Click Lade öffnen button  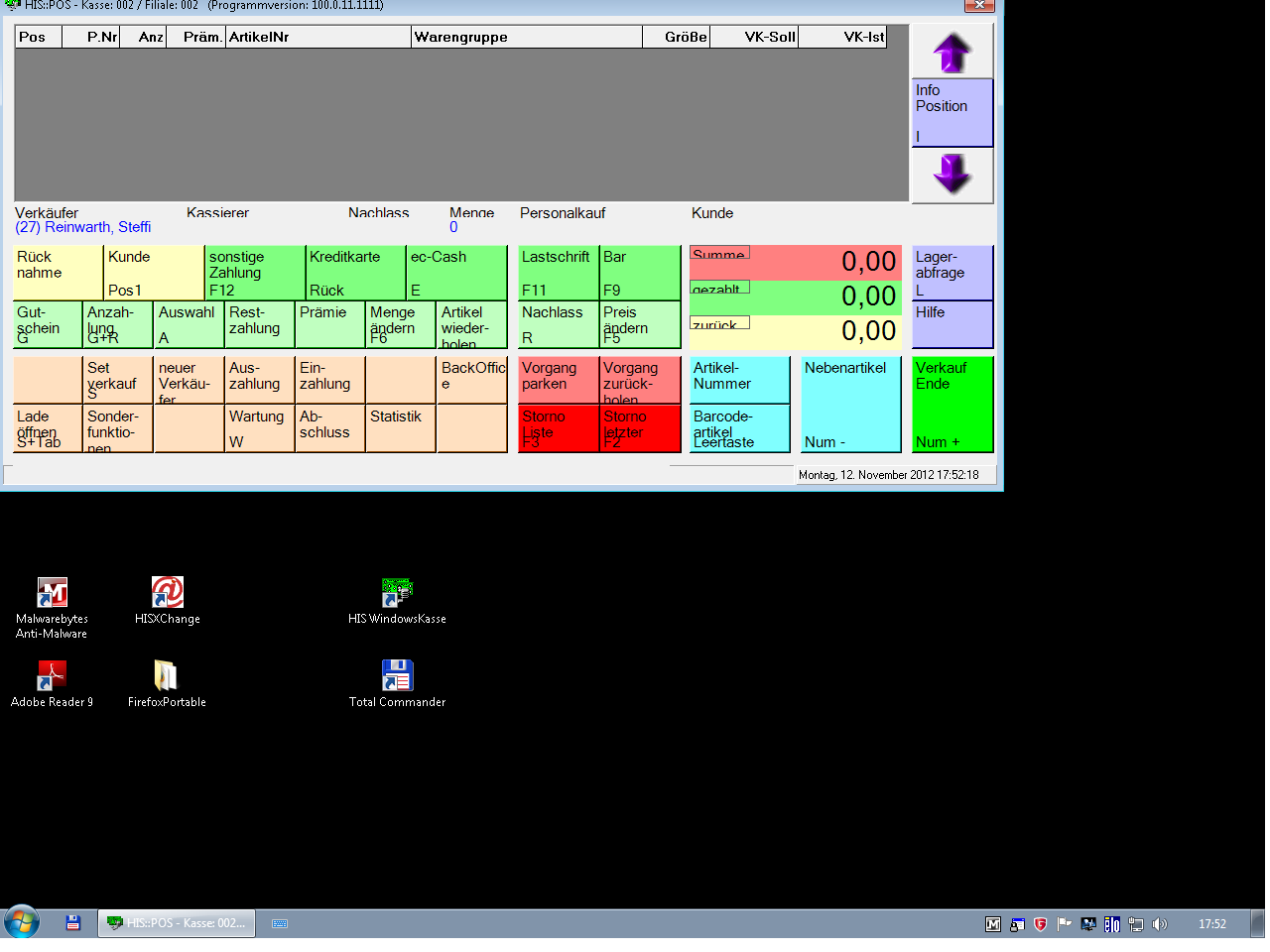48,428
